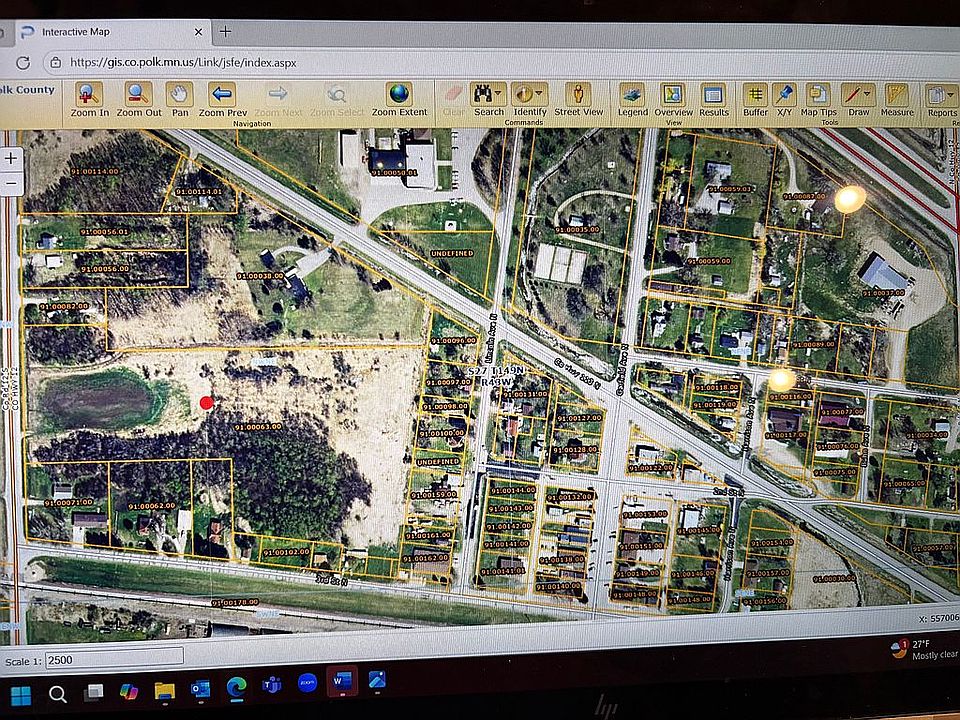Click the Clear eraser tool
Image resolution: width=960 pixels, height=720 pixels.
click(453, 100)
